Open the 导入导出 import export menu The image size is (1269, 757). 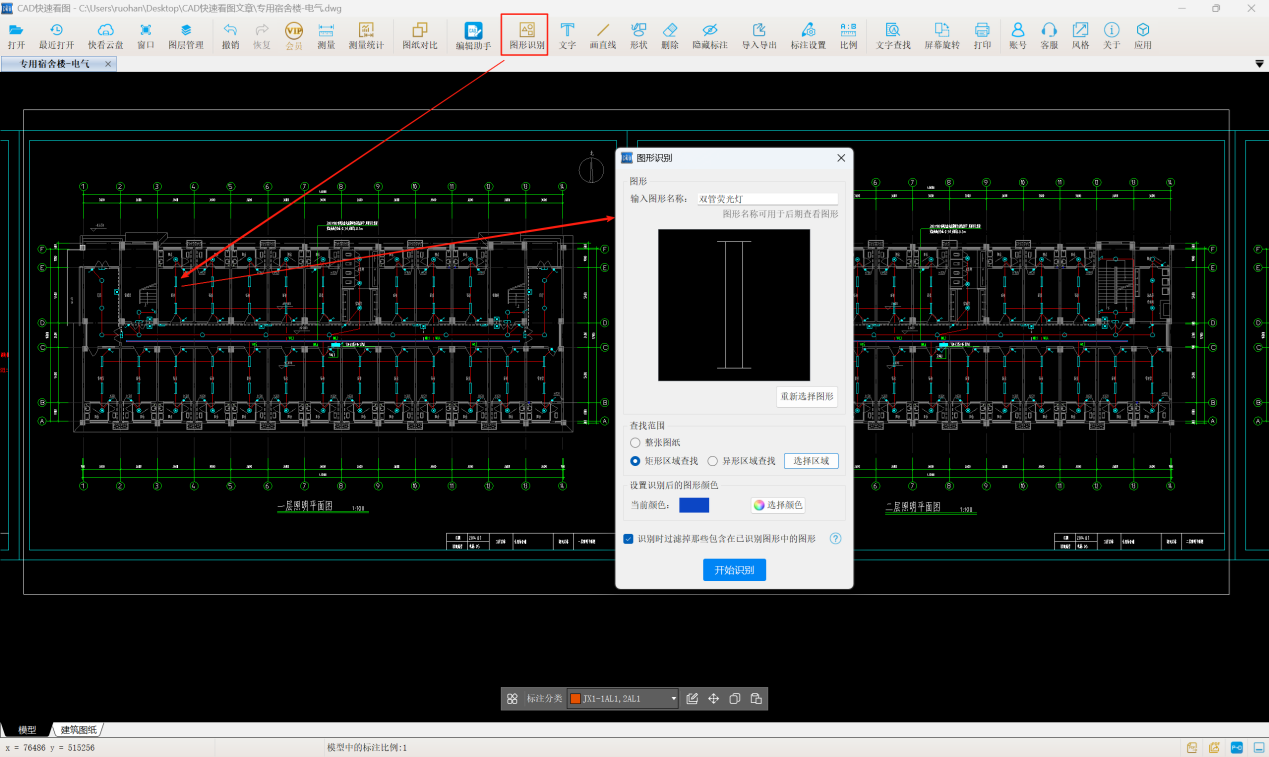pyautogui.click(x=759, y=36)
